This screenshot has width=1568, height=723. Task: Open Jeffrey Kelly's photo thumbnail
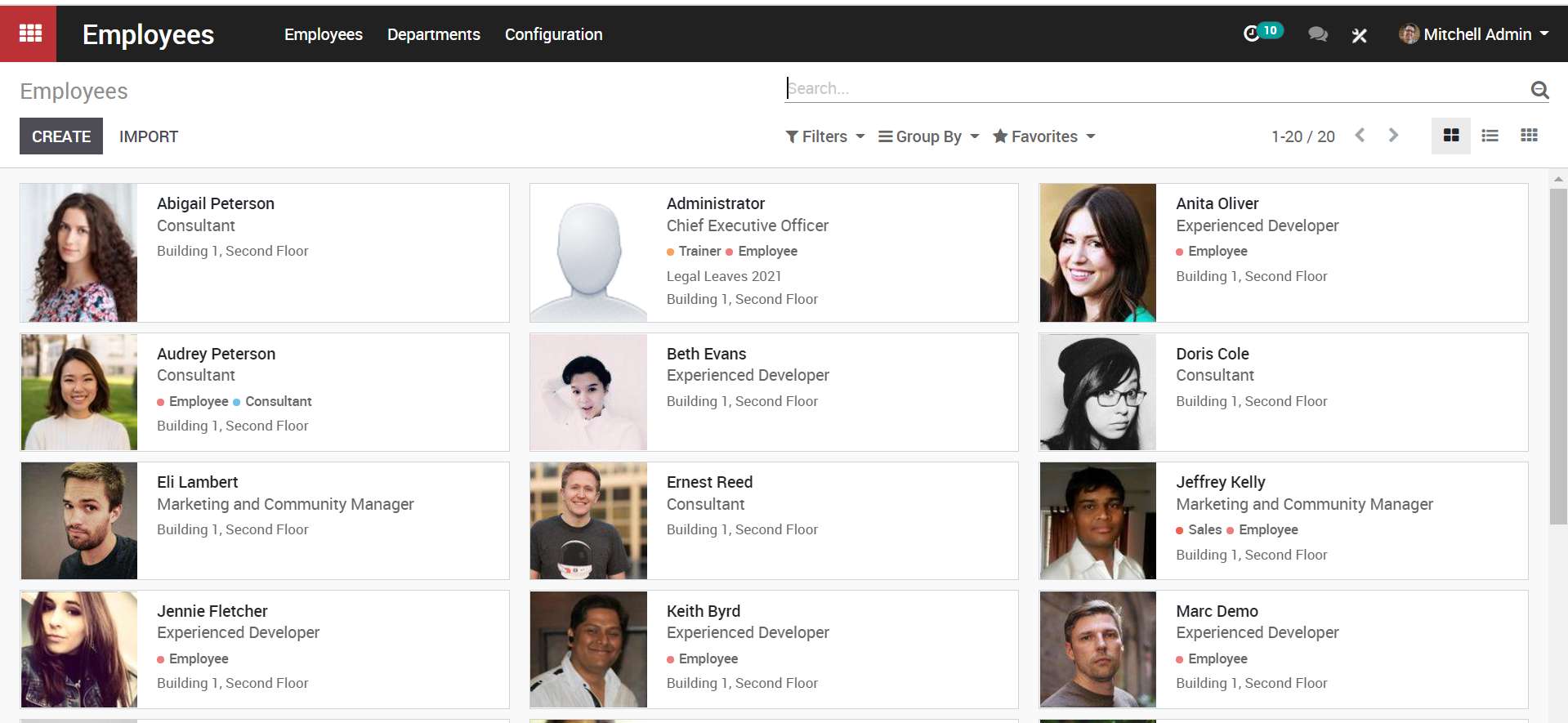[x=1097, y=521]
